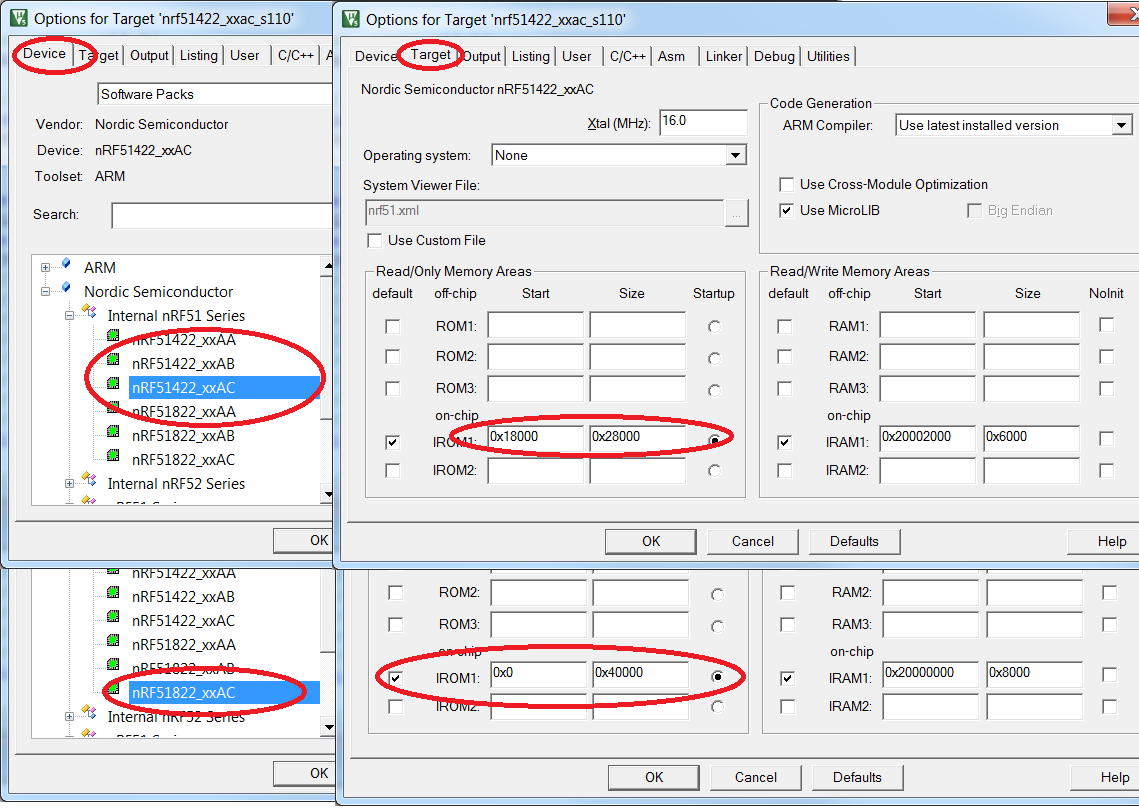Expand the ARM vendor node
Viewport: 1139px width, 808px height.
(x=45, y=267)
